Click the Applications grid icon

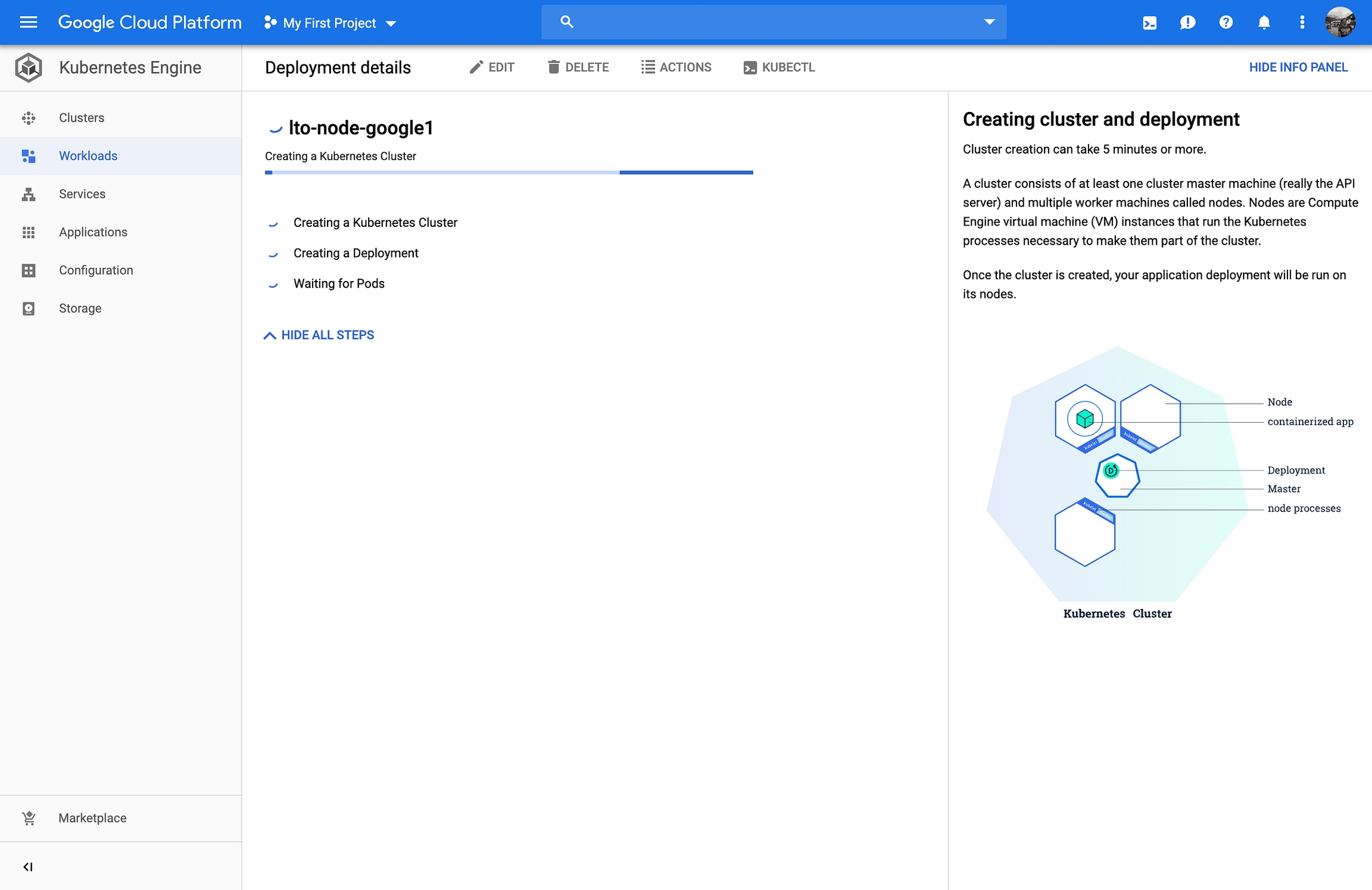pos(29,232)
